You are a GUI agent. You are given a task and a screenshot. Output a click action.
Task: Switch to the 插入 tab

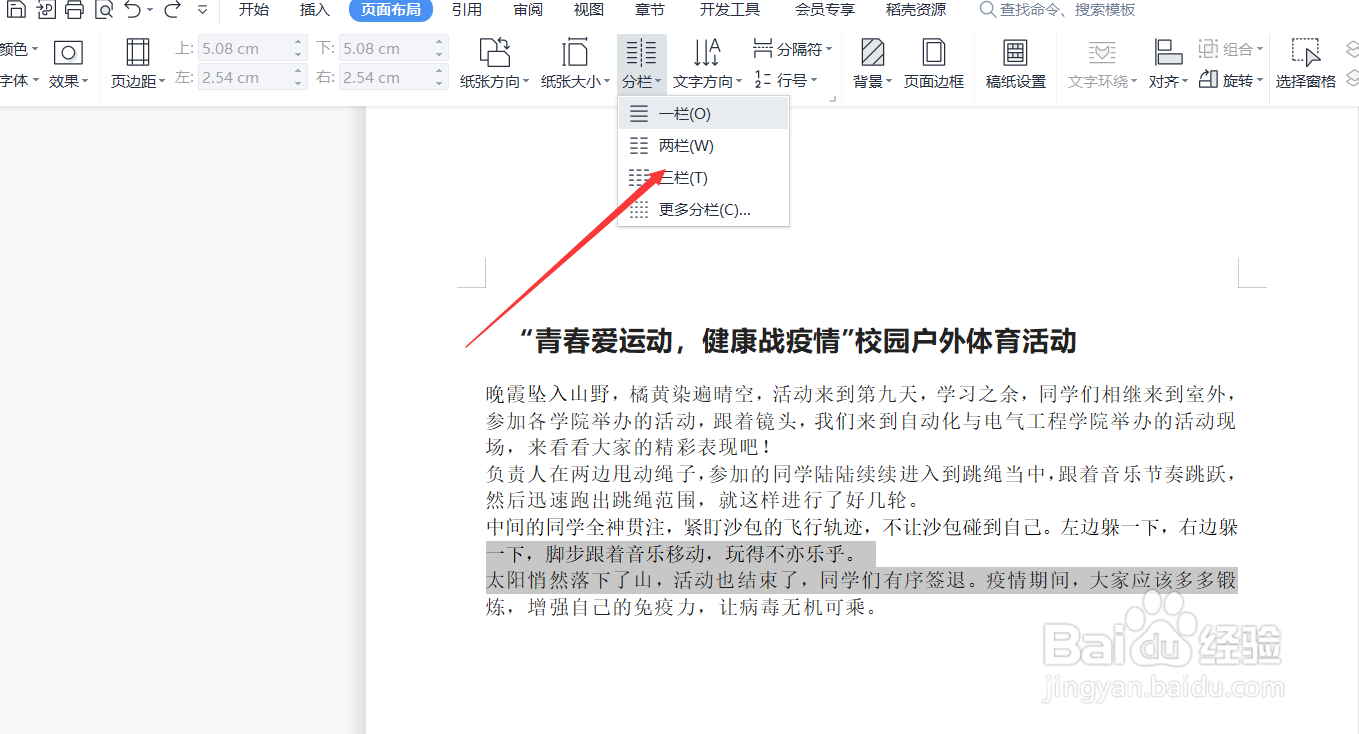coord(314,10)
